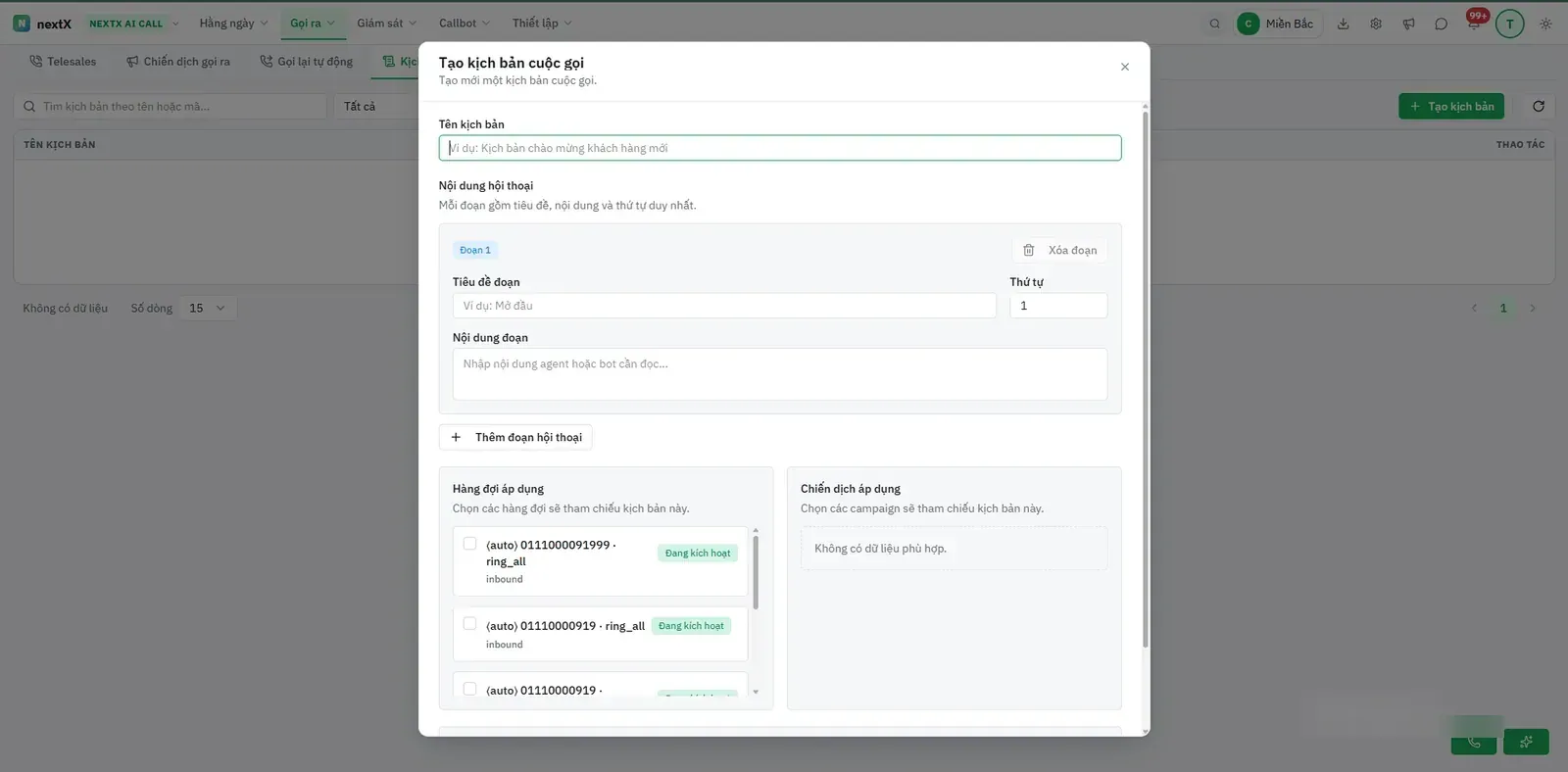Change rows per page dropdown showing 15

[x=208, y=309]
